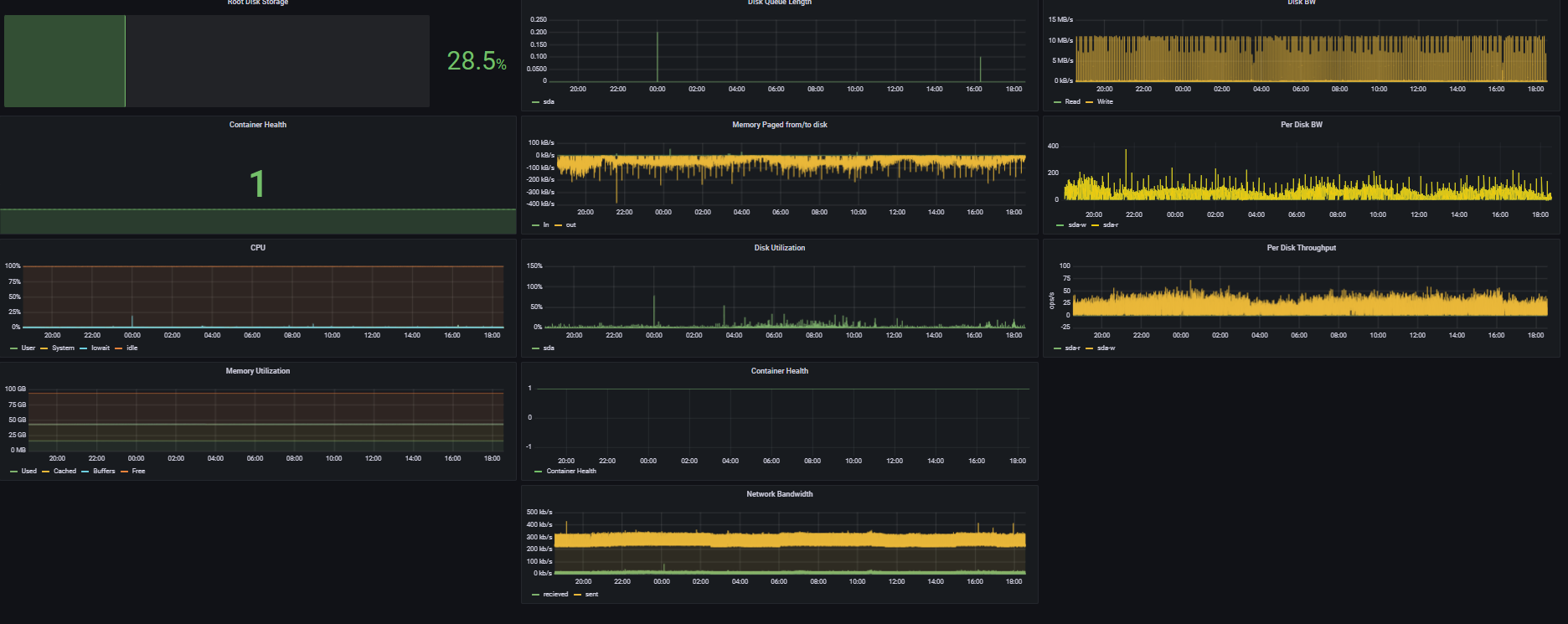1568x624 pixels.
Task: Click the Per Disk Throughput panel title
Action: (x=1301, y=248)
